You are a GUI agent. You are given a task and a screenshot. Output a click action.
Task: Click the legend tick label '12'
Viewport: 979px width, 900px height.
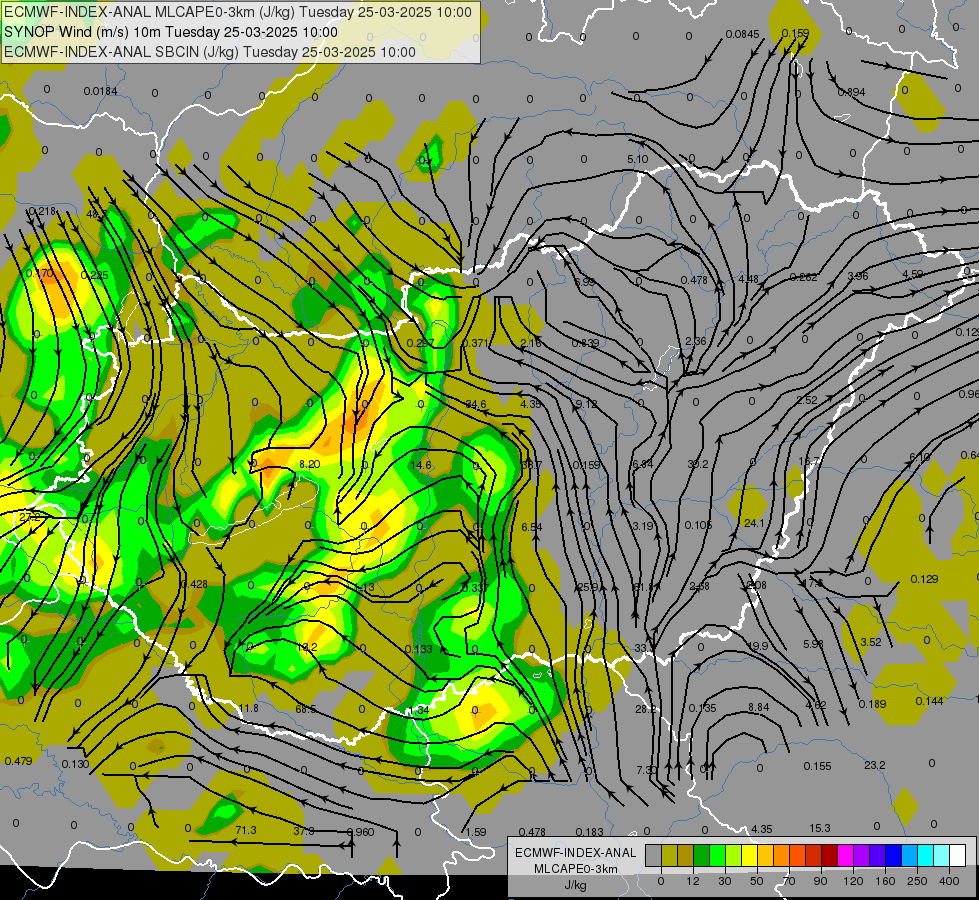[693, 881]
